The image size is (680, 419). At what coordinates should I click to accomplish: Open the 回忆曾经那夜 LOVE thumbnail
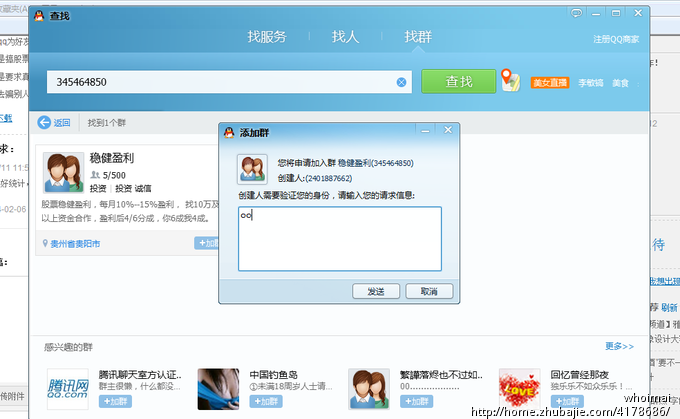pyautogui.click(x=520, y=389)
